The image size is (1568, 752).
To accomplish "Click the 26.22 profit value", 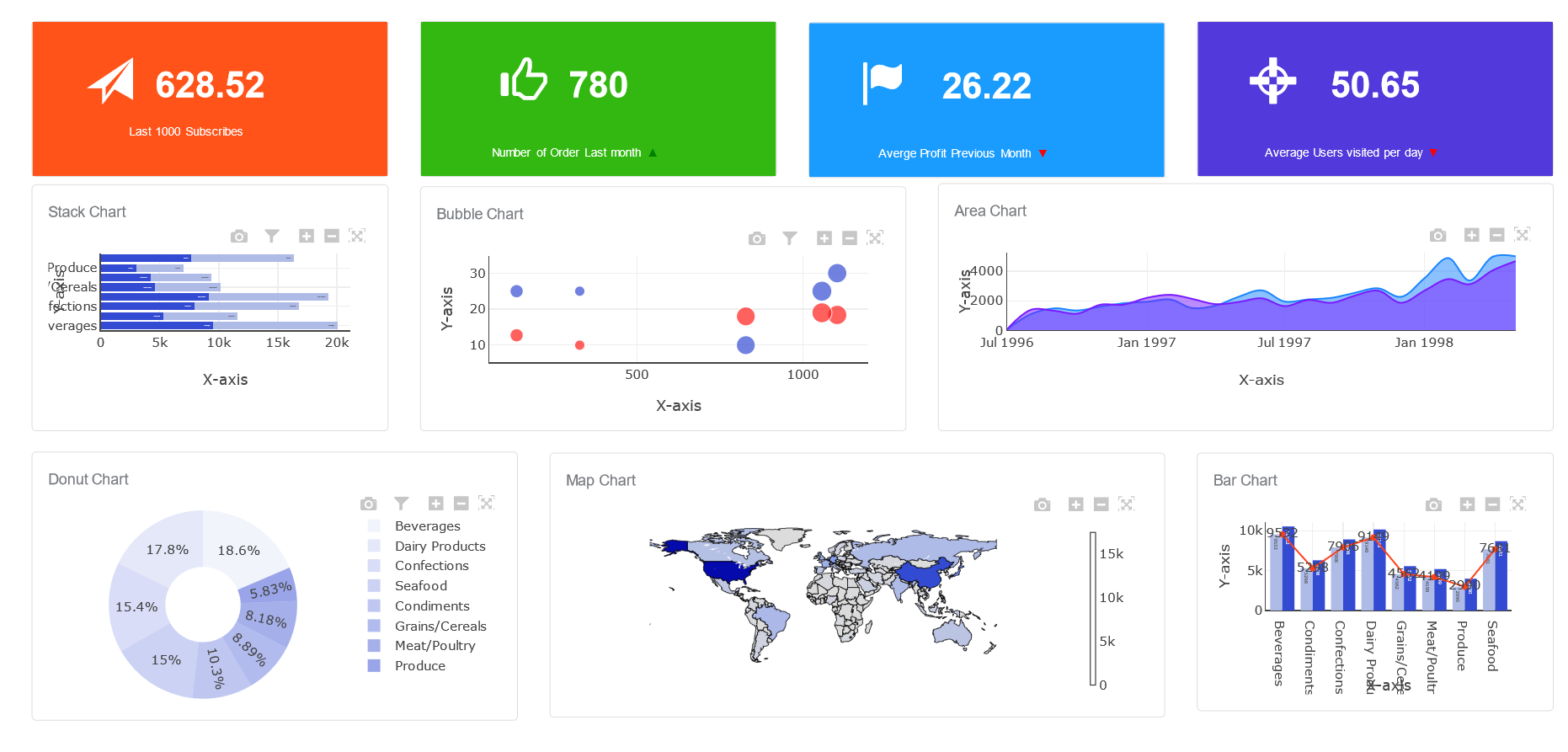I will click(x=987, y=86).
